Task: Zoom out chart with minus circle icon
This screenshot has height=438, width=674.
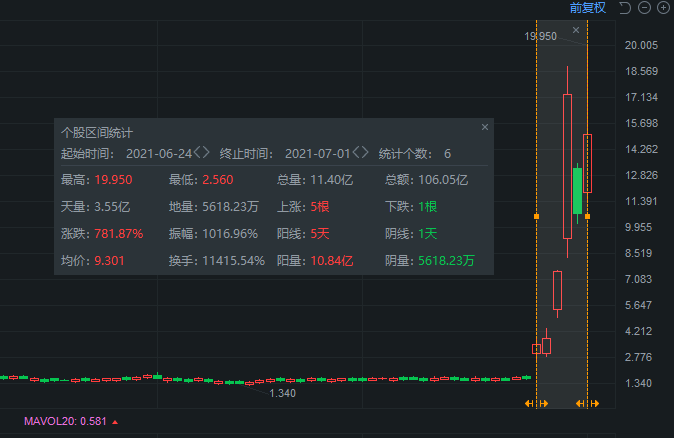Action: click(645, 8)
